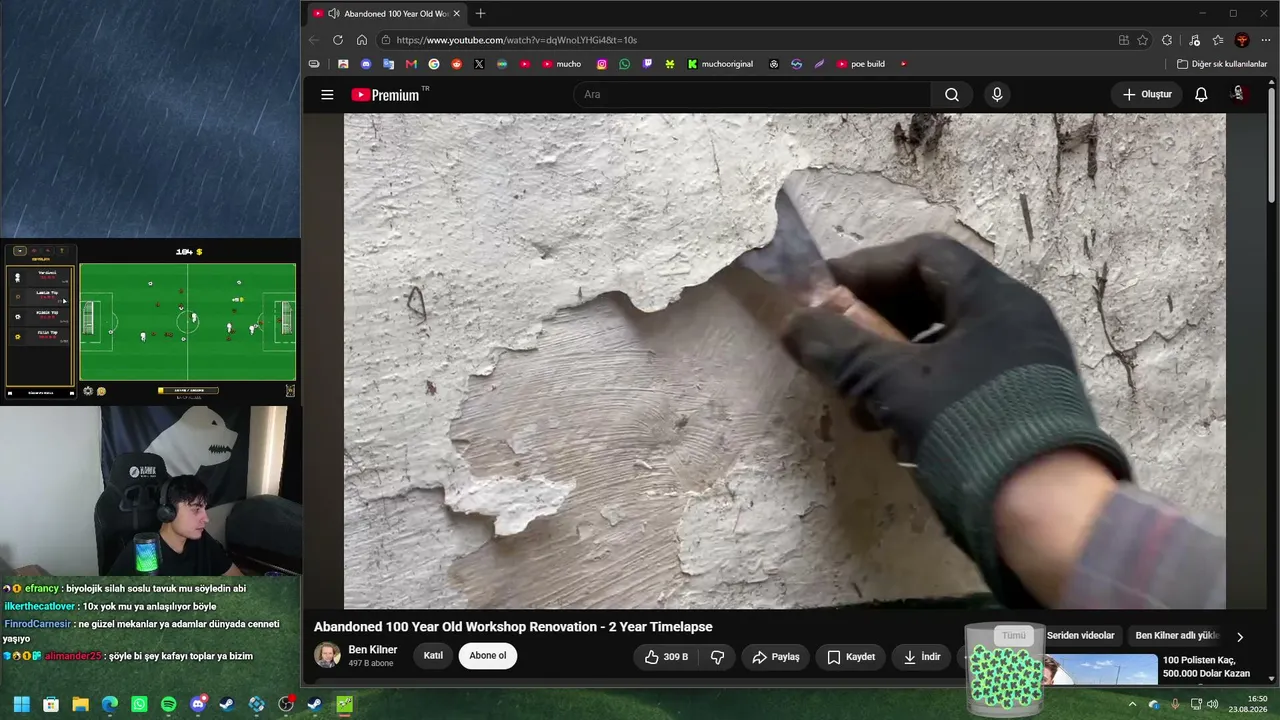Open the volume control in system tray
The image size is (1280, 720).
[1213, 704]
